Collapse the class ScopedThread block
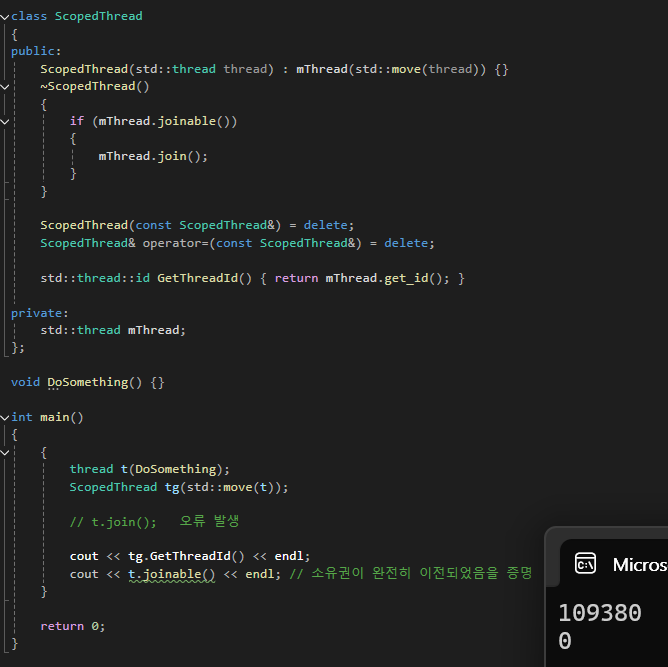The height and width of the screenshot is (667, 668). coord(5,17)
